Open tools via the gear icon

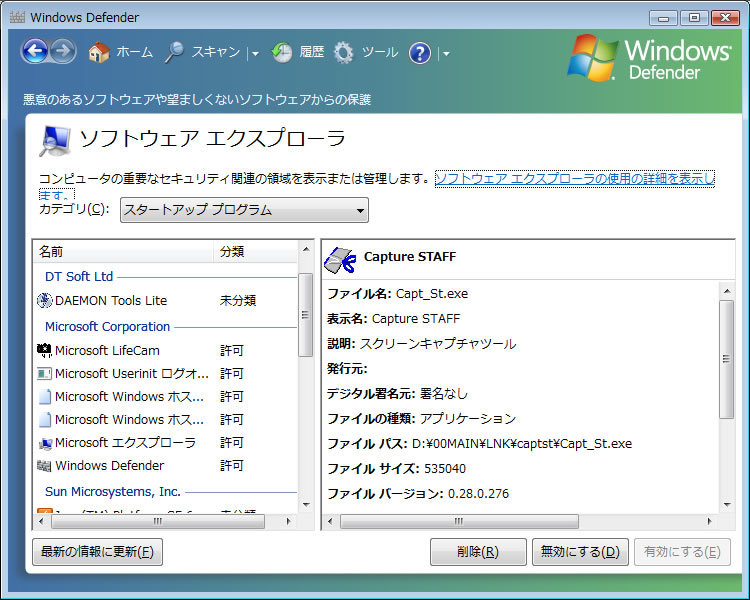[343, 52]
